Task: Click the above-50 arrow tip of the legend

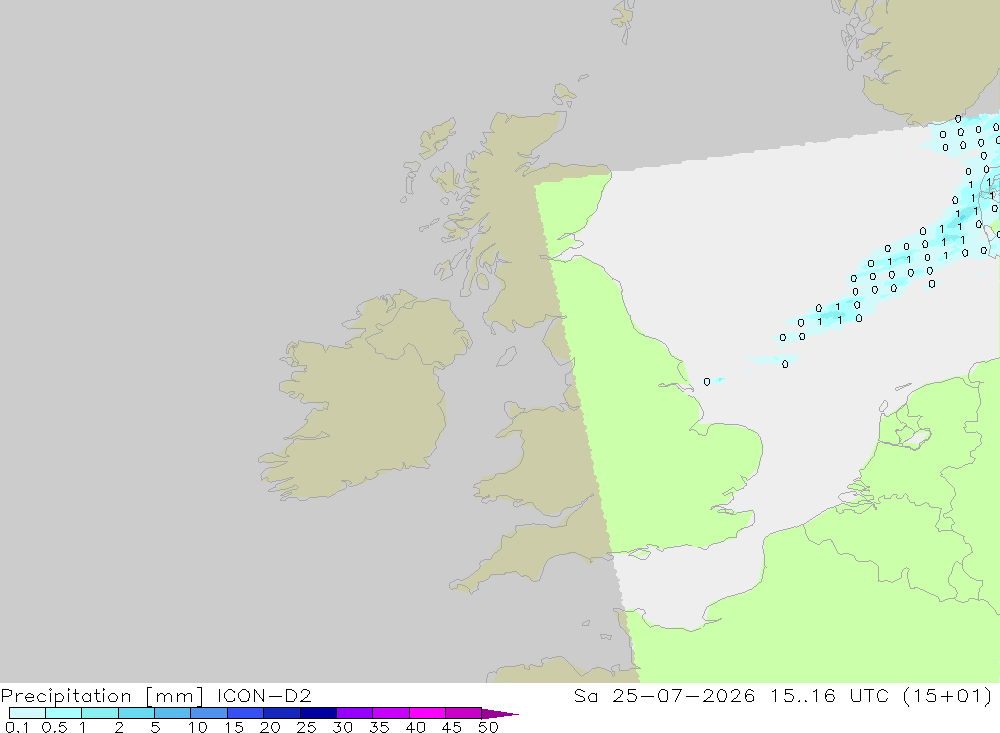Action: (499, 714)
